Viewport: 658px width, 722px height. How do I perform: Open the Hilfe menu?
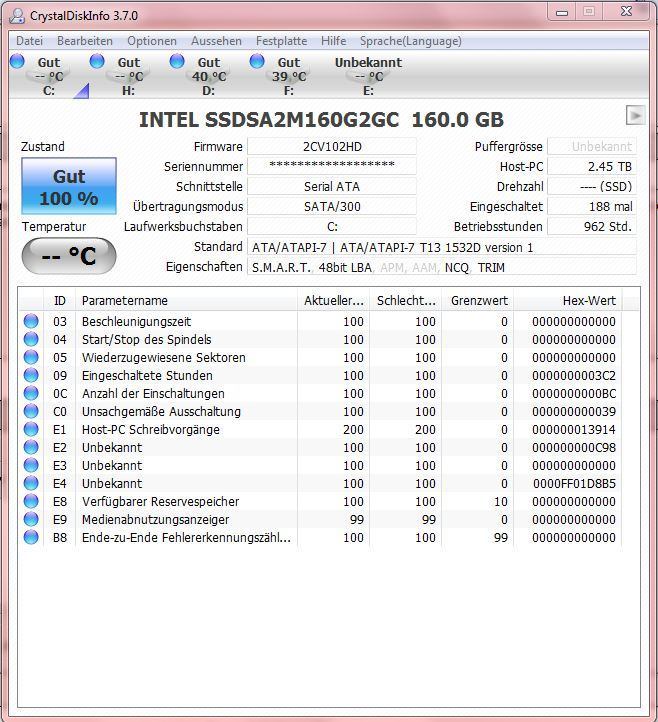(333, 41)
